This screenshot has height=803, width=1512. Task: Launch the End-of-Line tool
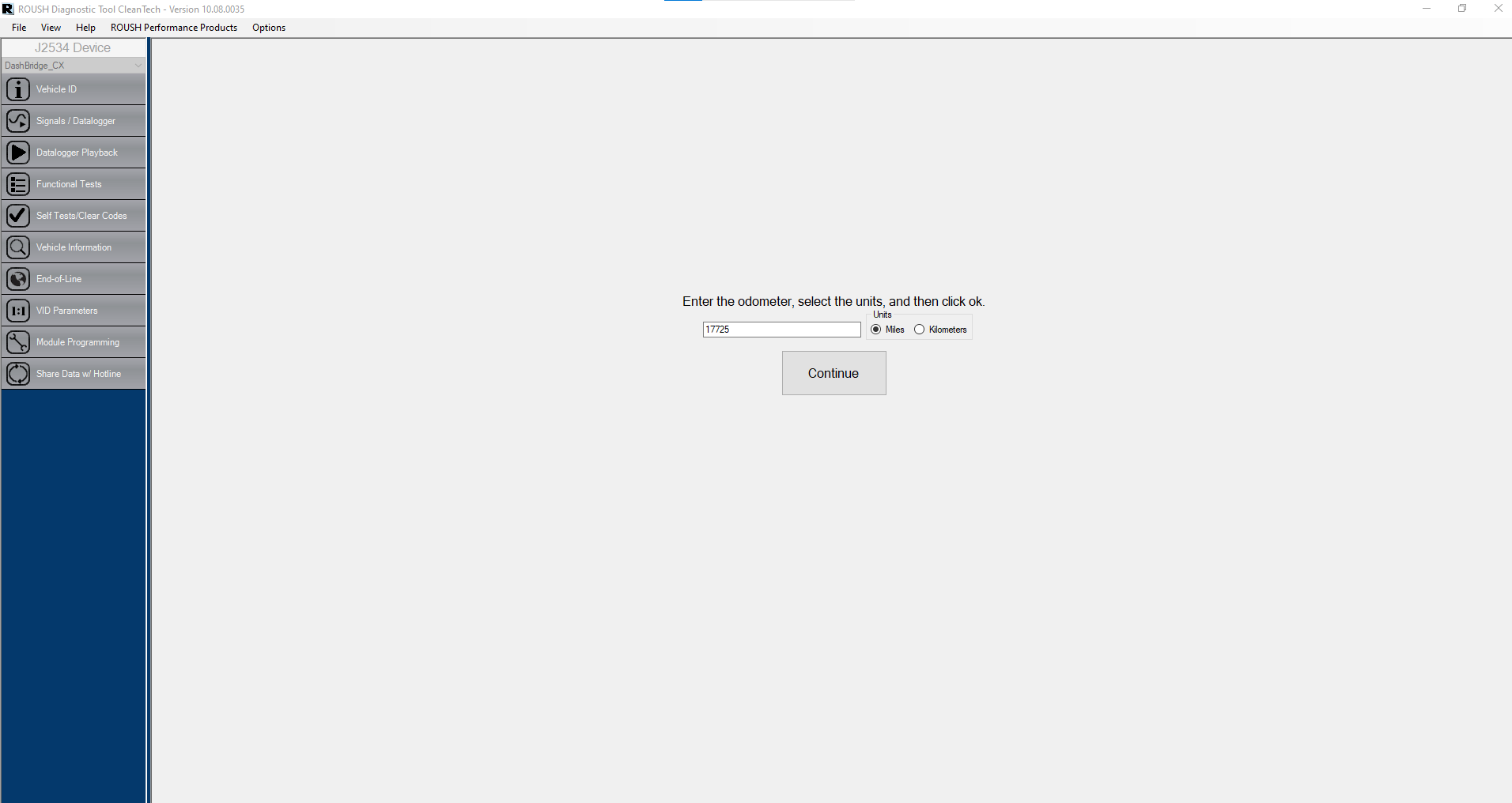[x=74, y=278]
